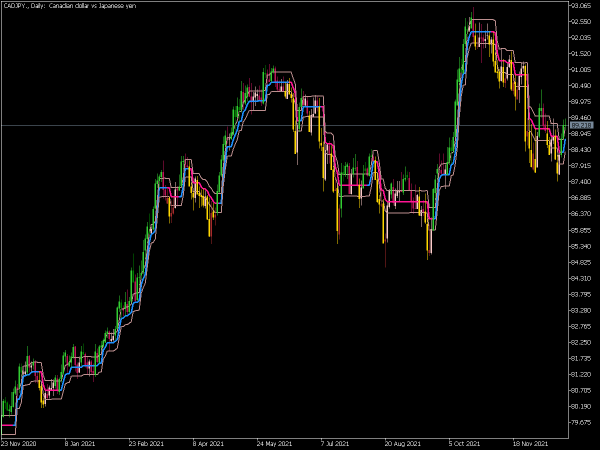Select the 92.550 price scale value
600x450 pixels.
pos(580,22)
